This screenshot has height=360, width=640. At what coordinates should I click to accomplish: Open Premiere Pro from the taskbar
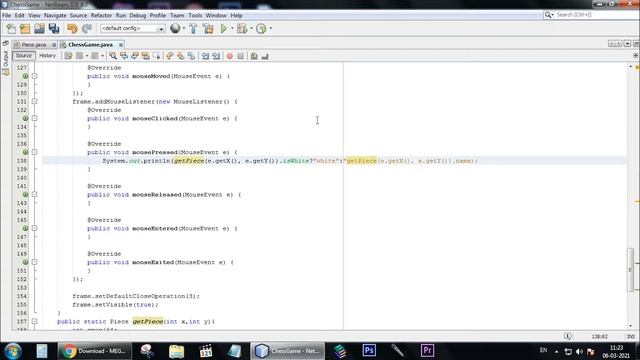click(427, 351)
